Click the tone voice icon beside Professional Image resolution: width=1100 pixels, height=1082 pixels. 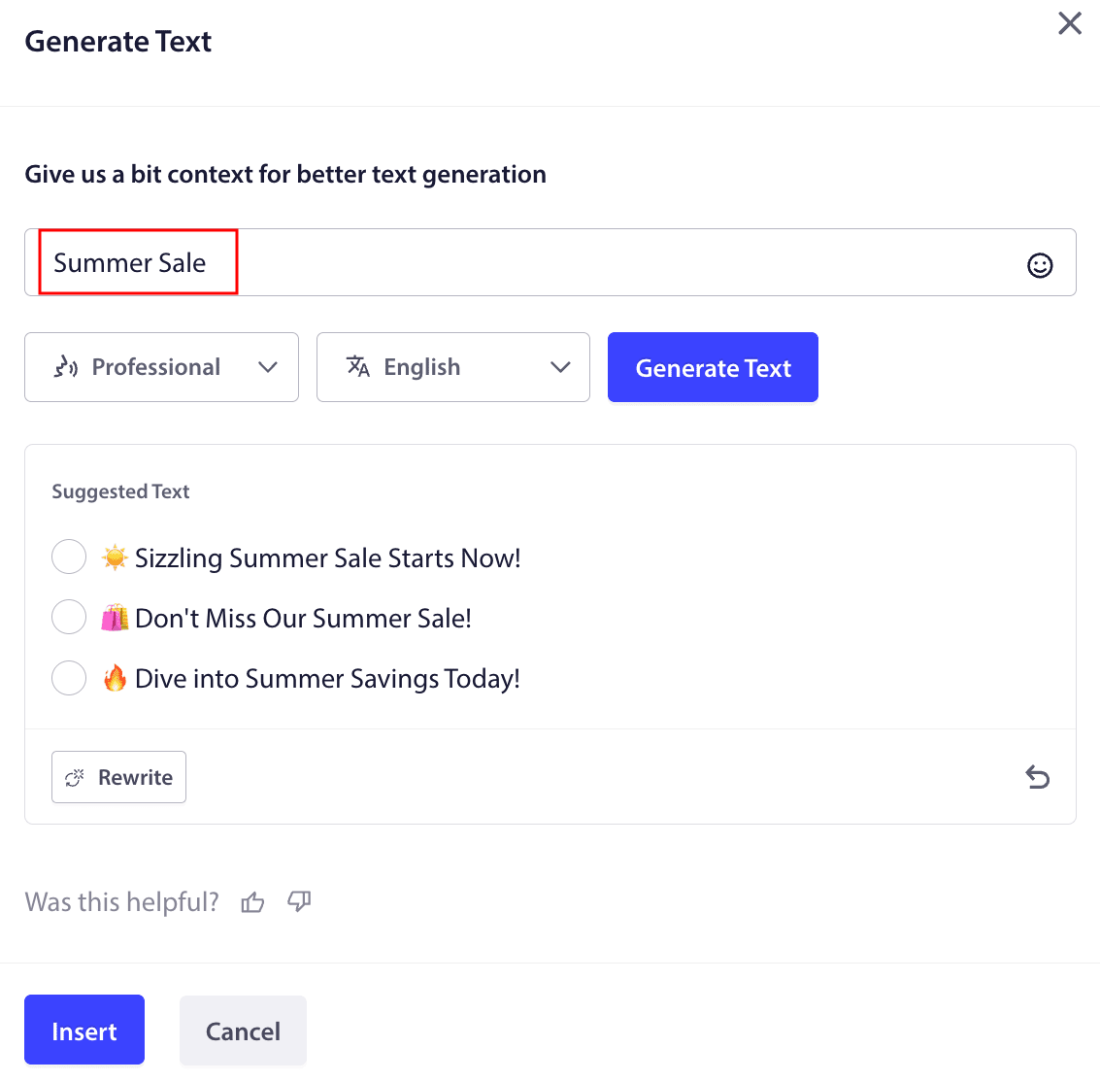pyautogui.click(x=65, y=367)
